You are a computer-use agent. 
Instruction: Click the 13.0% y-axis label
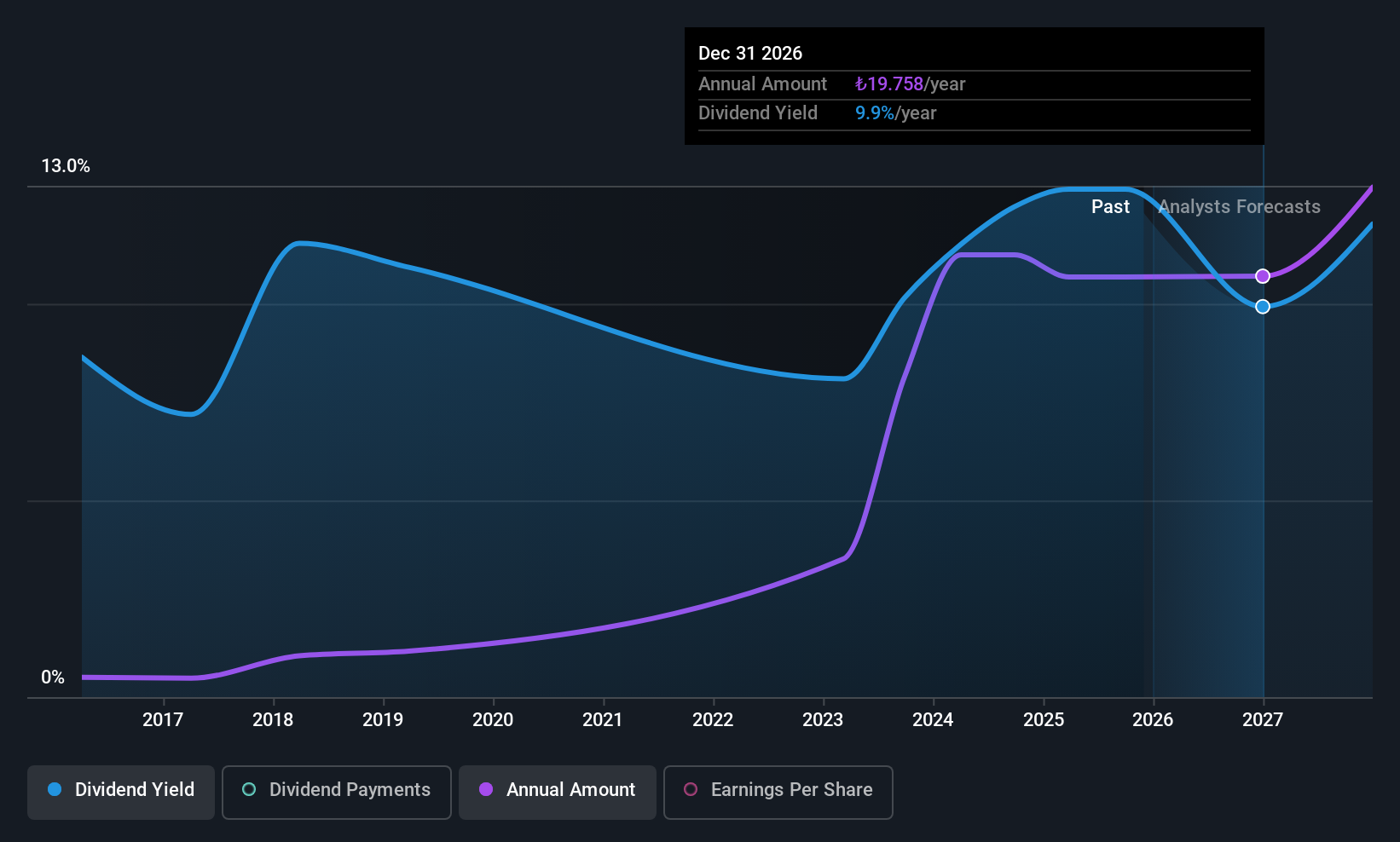pyautogui.click(x=66, y=166)
